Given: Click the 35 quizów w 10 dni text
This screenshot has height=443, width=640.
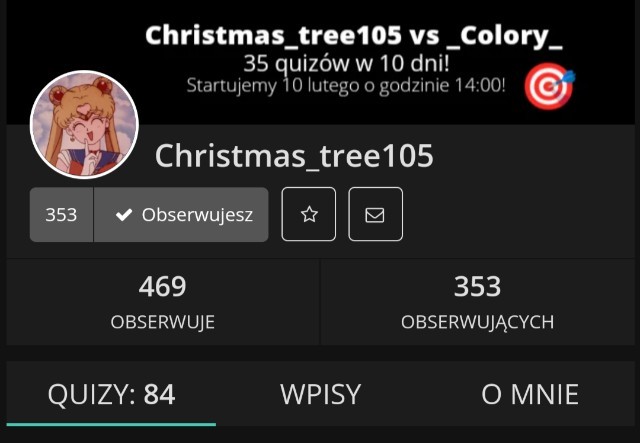Looking at the screenshot, I should point(347,64).
